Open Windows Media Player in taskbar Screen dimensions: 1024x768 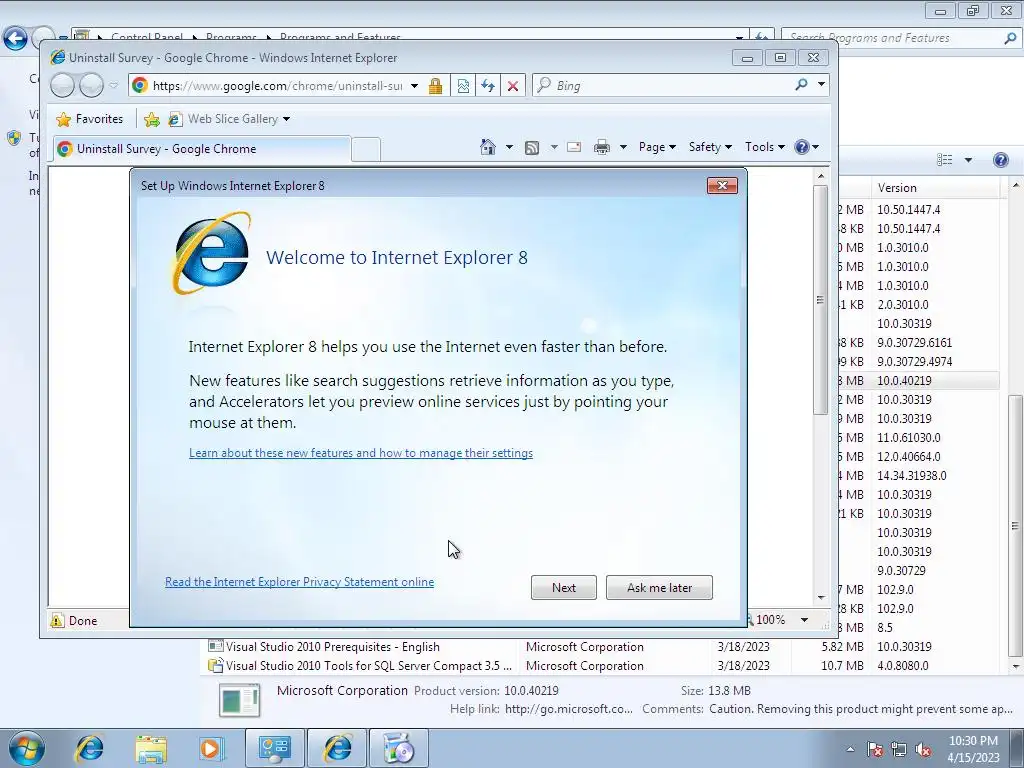tap(211, 748)
